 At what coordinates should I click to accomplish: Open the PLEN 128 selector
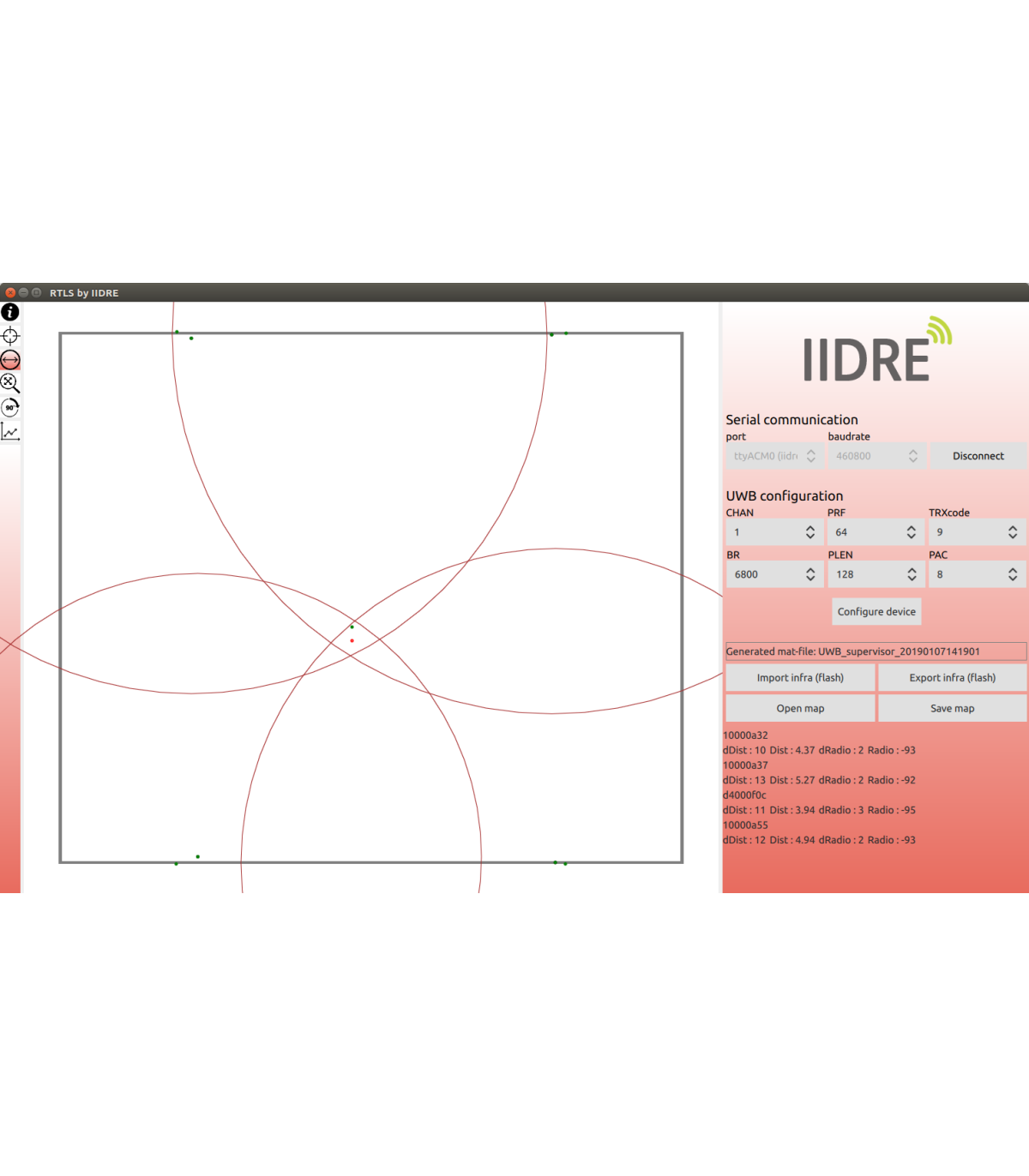pyautogui.click(x=876, y=574)
